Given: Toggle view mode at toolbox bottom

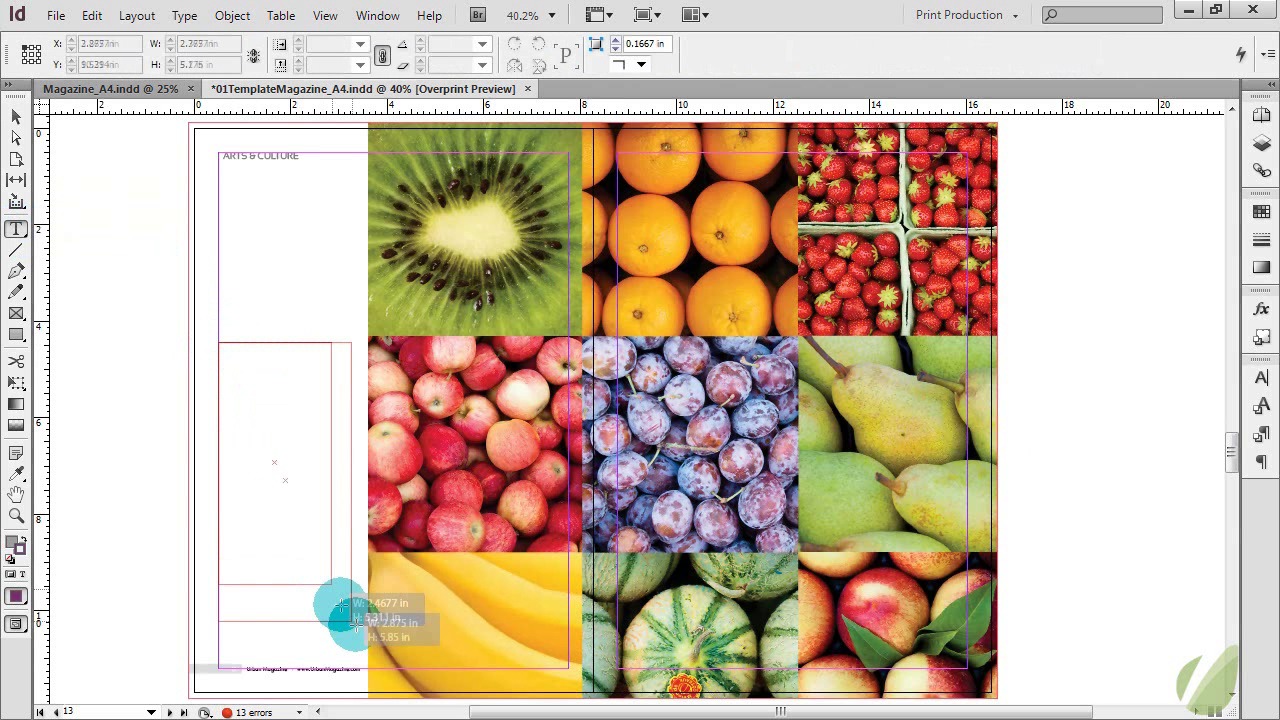Looking at the screenshot, I should [x=16, y=624].
